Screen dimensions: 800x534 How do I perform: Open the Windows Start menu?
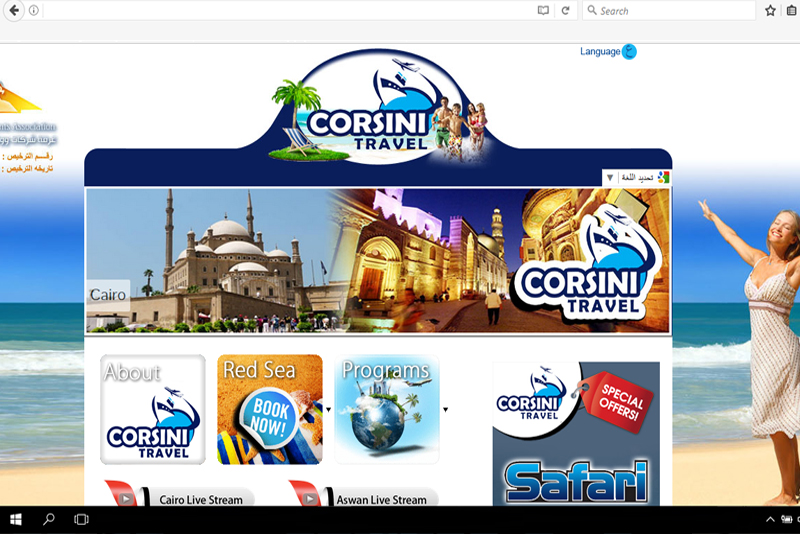click(x=16, y=520)
